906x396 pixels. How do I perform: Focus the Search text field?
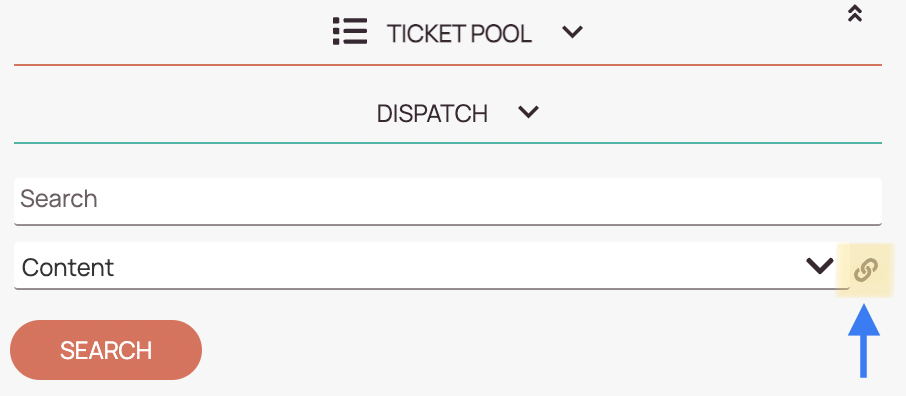click(448, 201)
